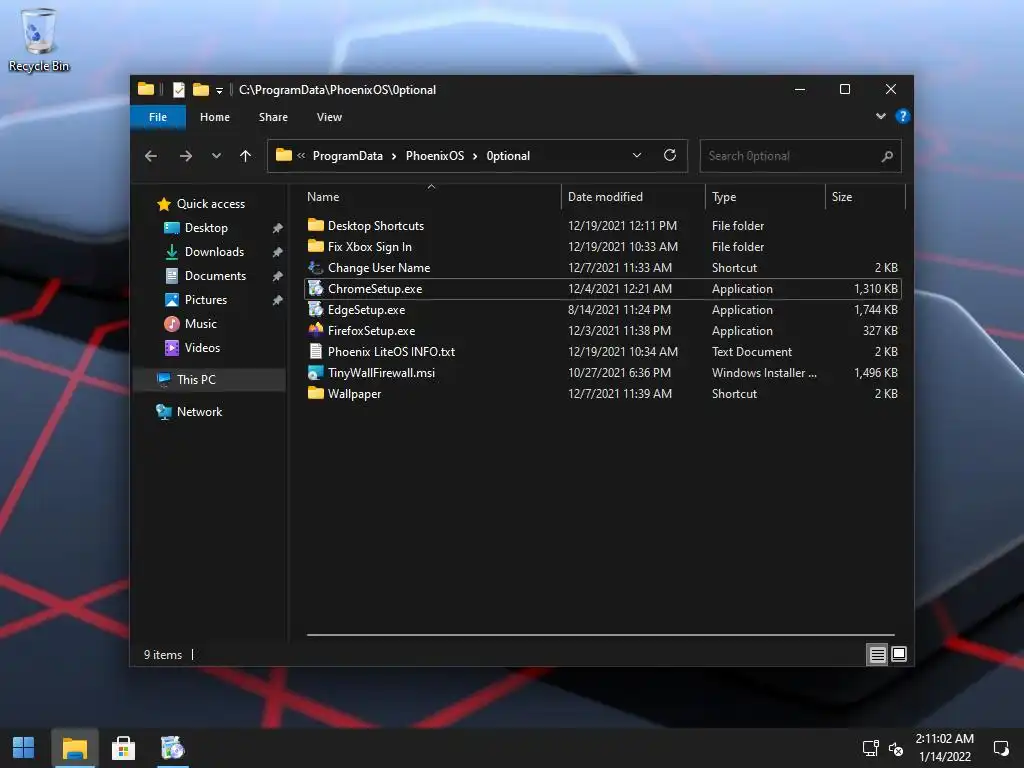Open the Recycle Bin desktop icon

coord(39,40)
